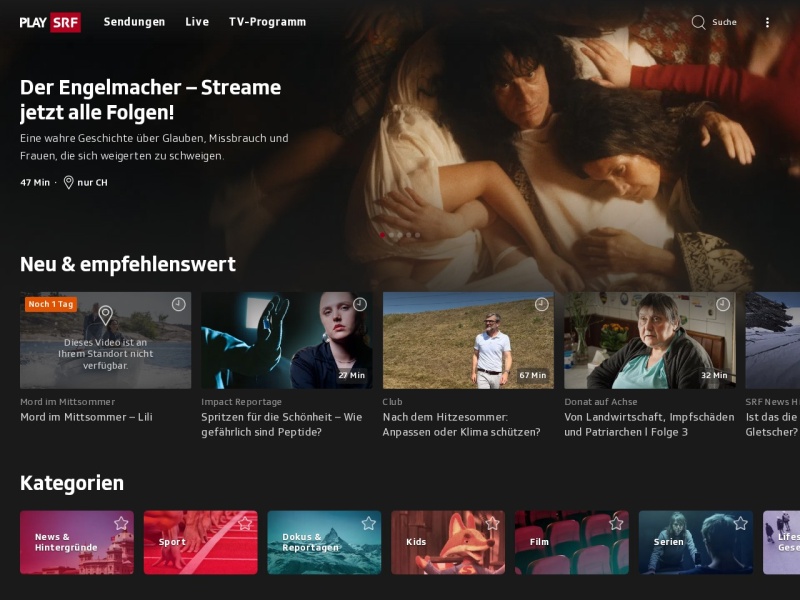Click the '27 Min' duration badge
This screenshot has height=600, width=800.
(x=352, y=375)
